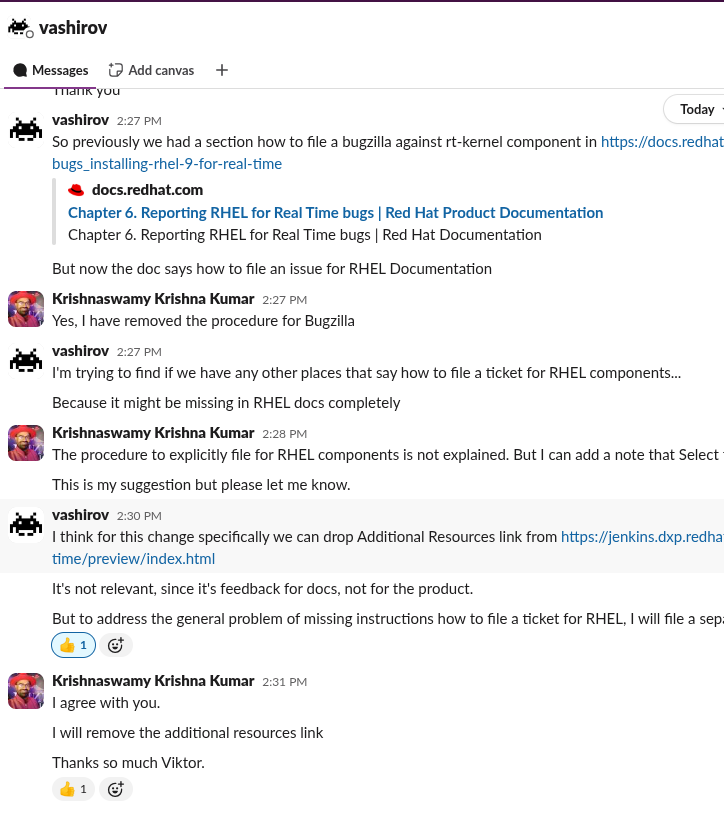The width and height of the screenshot is (724, 822).
Task: Click the 2:31 PM message timestamp
Action: pyautogui.click(x=284, y=681)
